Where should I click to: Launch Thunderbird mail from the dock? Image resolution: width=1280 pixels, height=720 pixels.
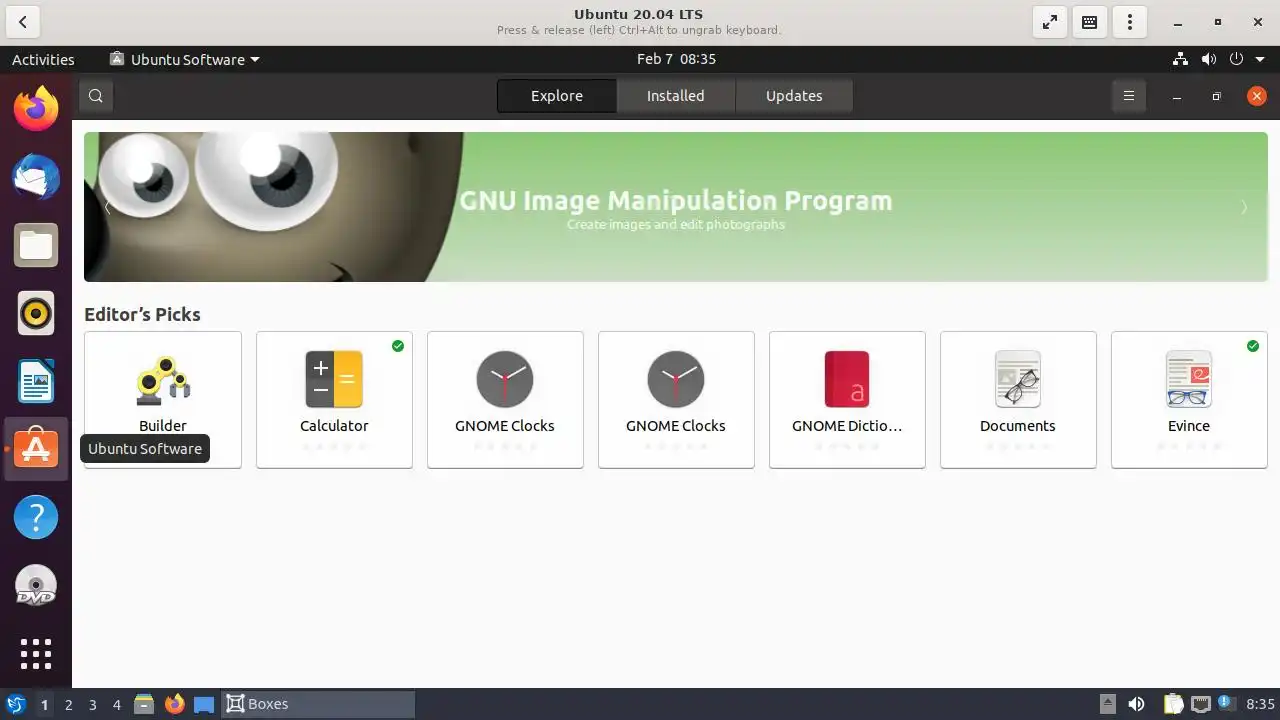(x=36, y=177)
